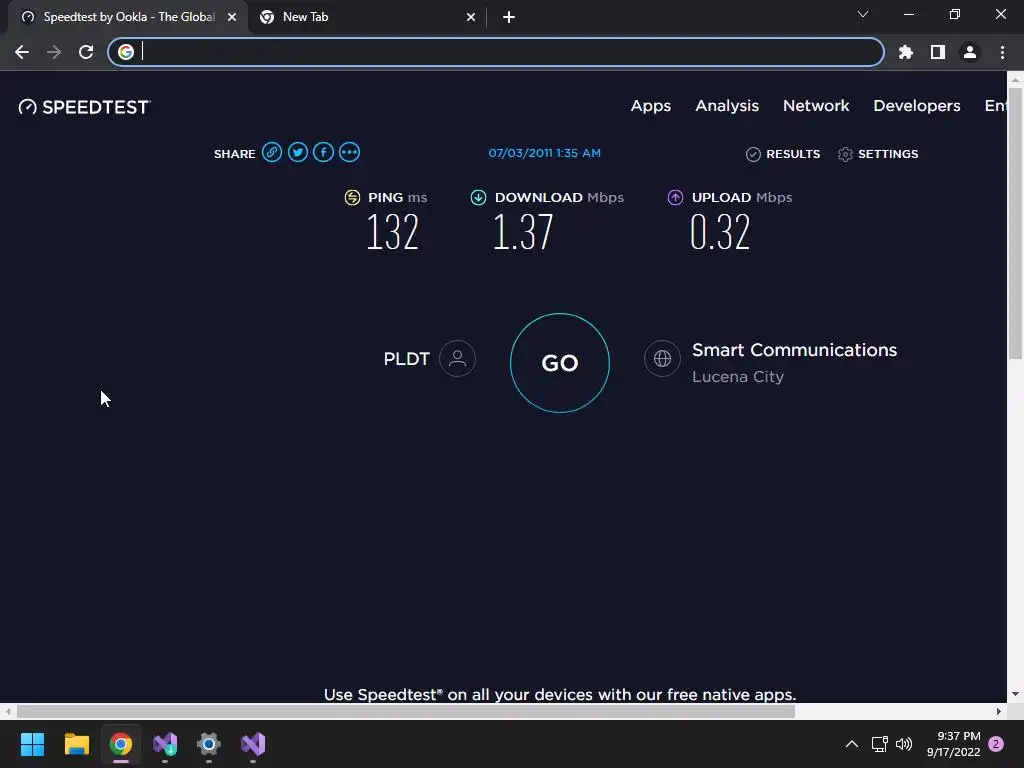Open File Explorer from taskbar
Image resolution: width=1024 pixels, height=768 pixels.
point(76,744)
